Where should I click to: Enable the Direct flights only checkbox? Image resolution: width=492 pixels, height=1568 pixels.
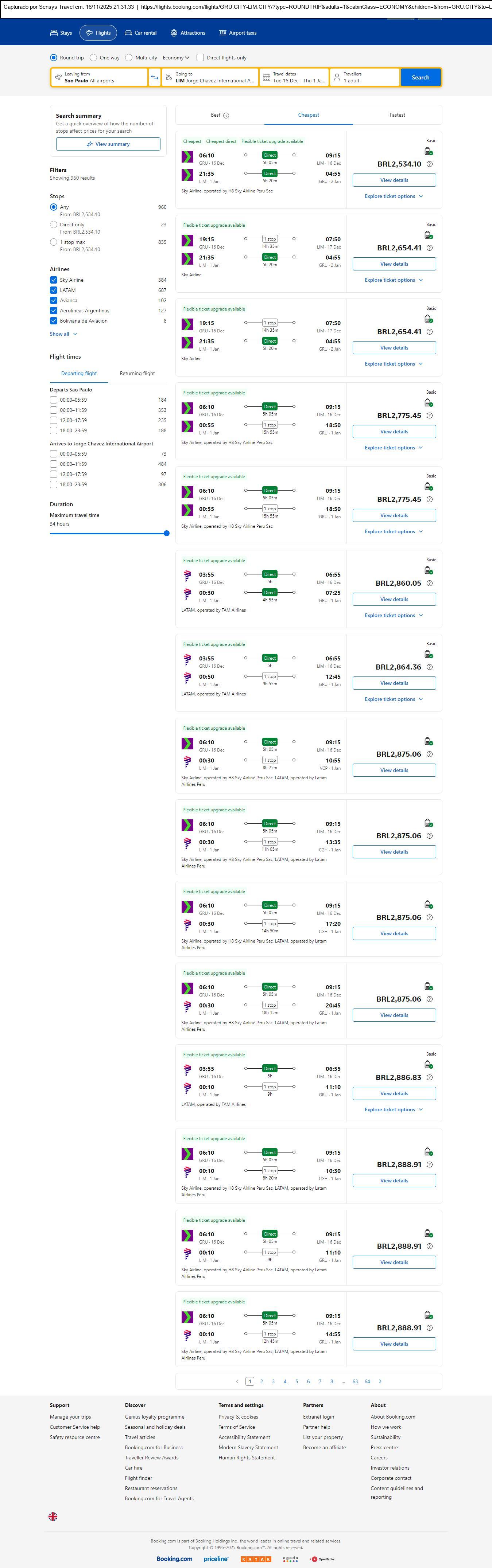tap(200, 58)
